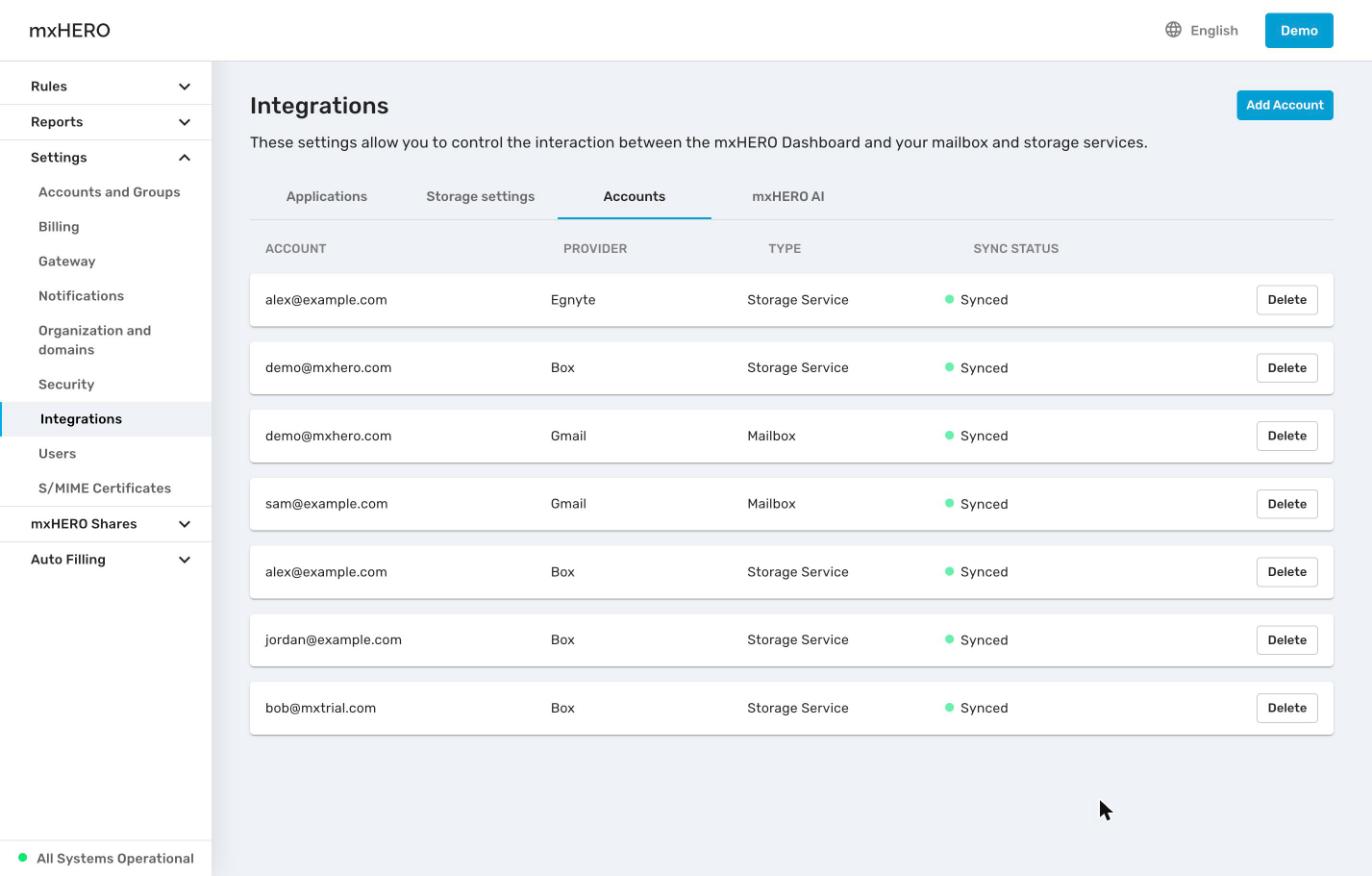
Task: Navigate to Security settings
Action: (x=66, y=384)
